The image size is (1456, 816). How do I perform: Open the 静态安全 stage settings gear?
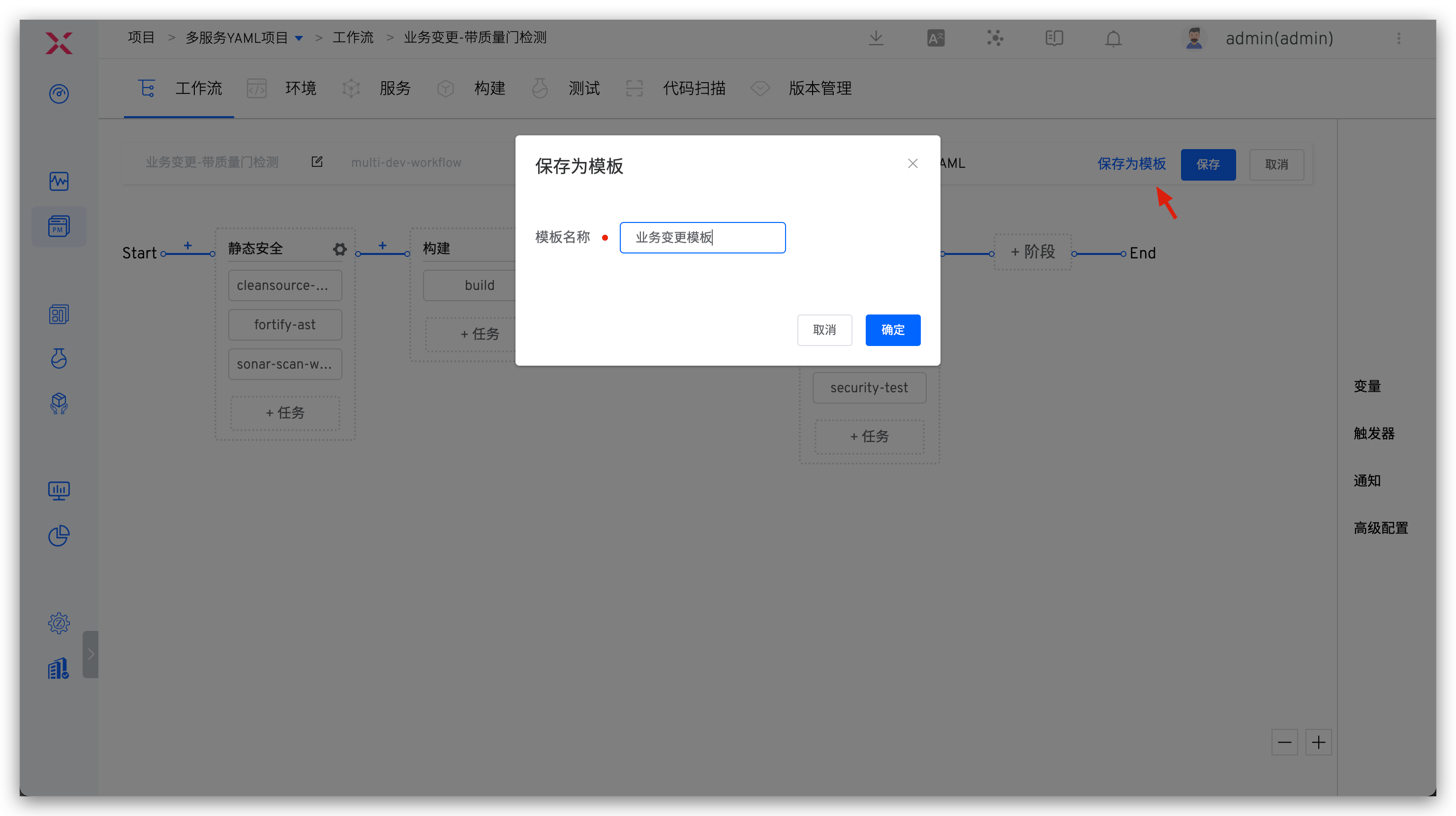[339, 249]
